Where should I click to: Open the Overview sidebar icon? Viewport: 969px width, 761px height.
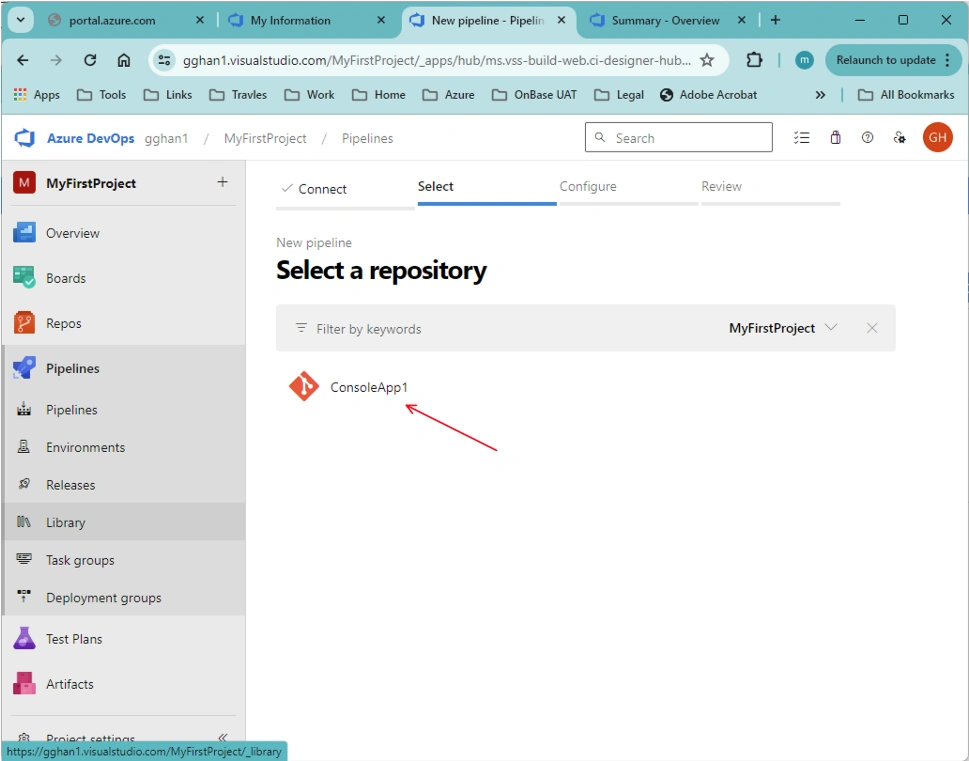pyautogui.click(x=24, y=233)
